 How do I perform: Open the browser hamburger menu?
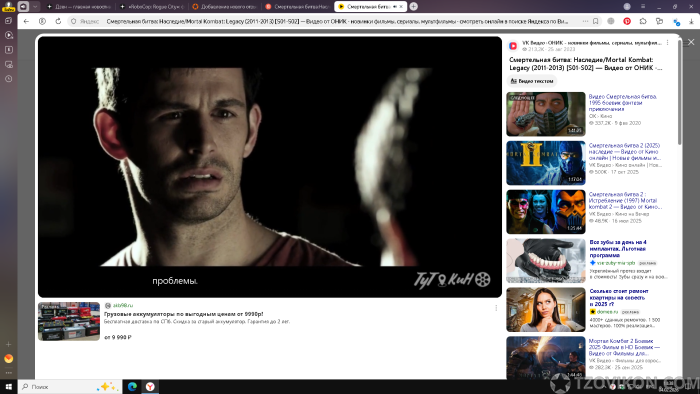click(x=643, y=6)
